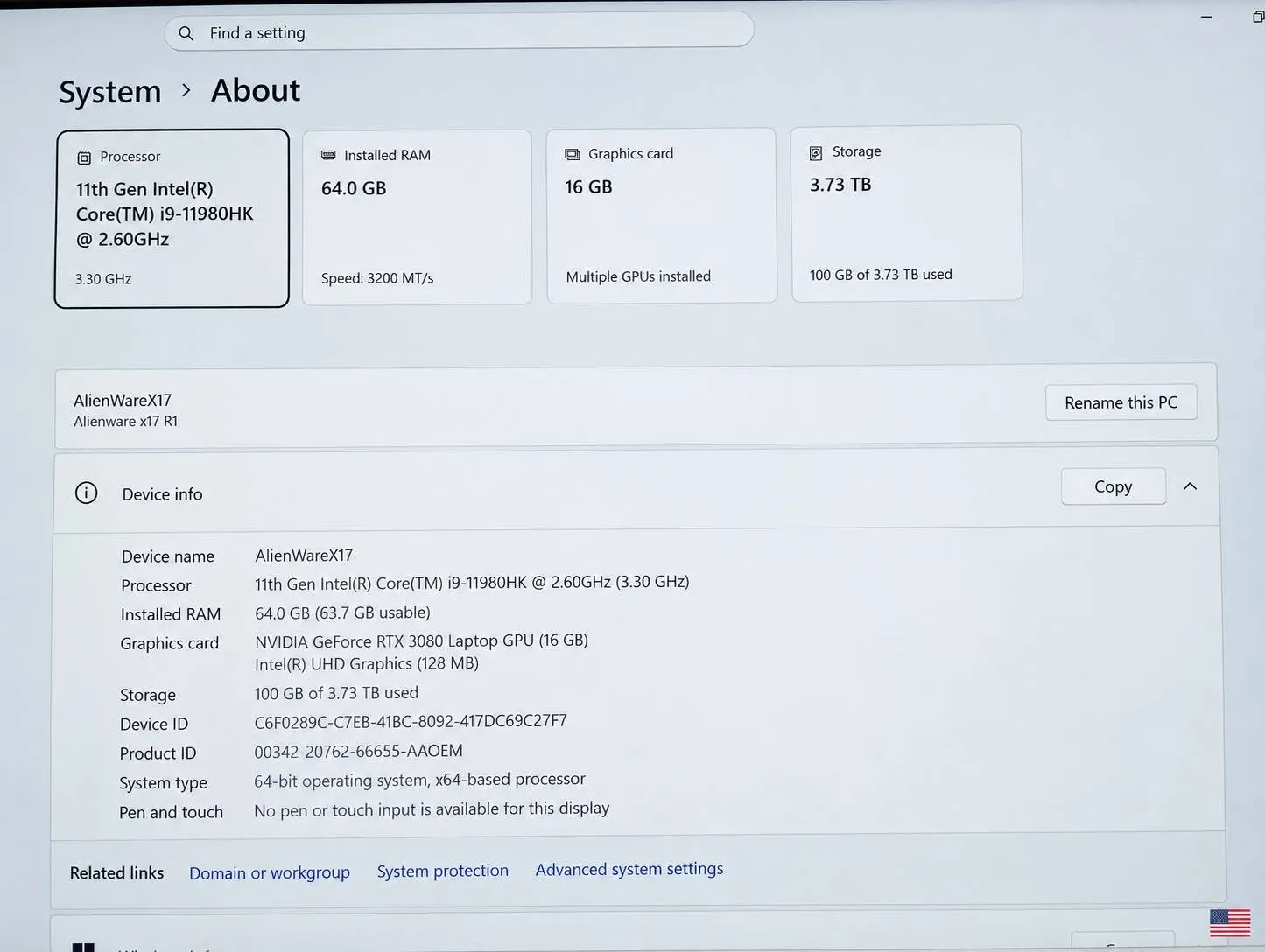This screenshot has height=952, width=1265.
Task: Select the No pen or touch input text
Action: pyautogui.click(x=432, y=809)
